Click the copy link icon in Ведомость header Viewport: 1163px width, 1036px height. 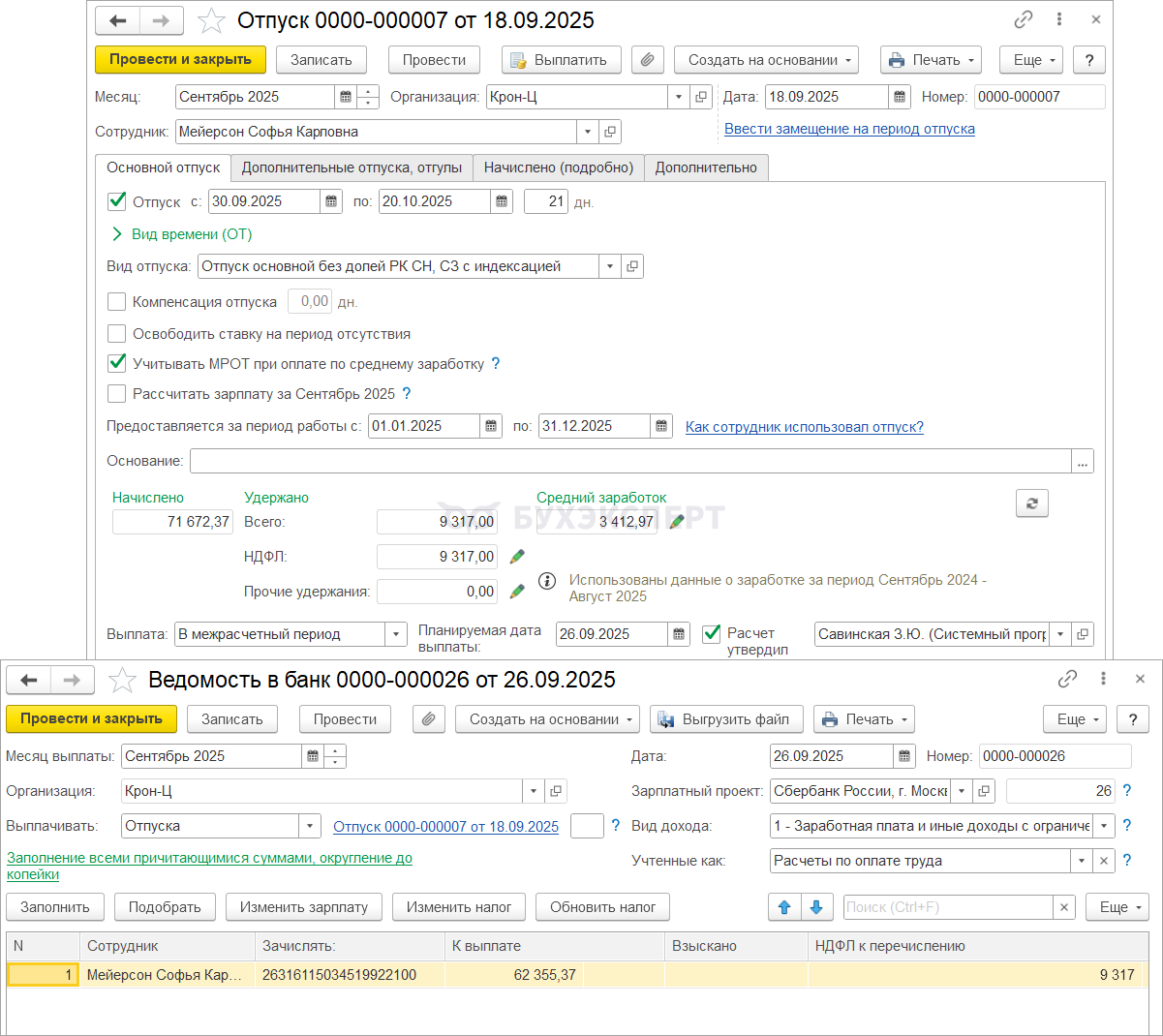point(1067,680)
